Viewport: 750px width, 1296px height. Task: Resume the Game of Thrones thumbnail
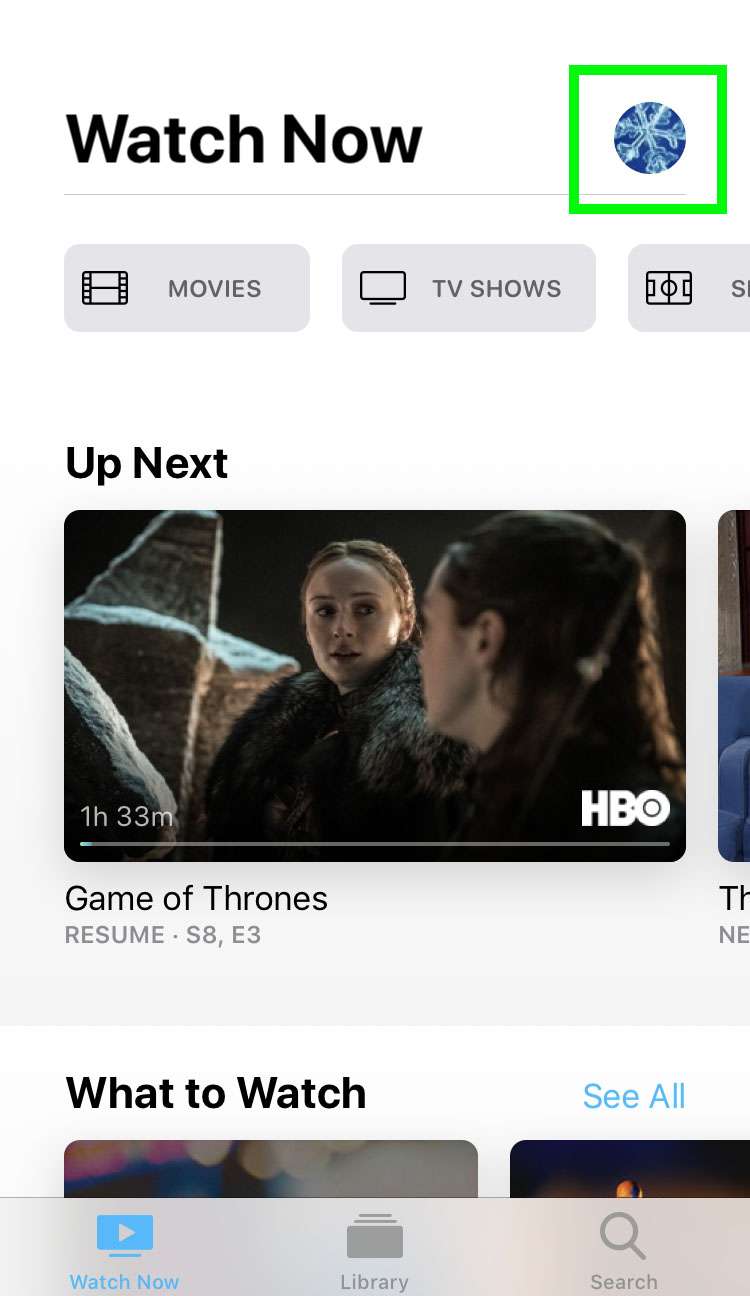click(375, 686)
